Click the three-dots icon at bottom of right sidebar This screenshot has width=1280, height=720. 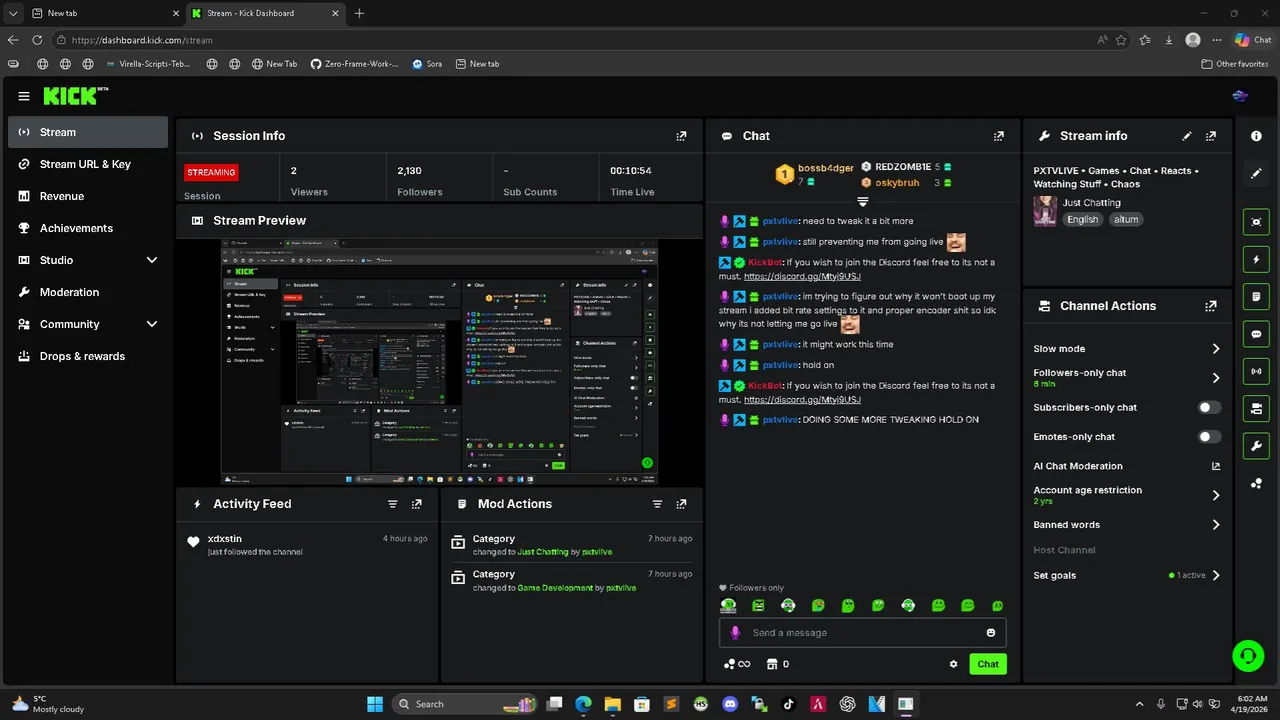point(1256,484)
